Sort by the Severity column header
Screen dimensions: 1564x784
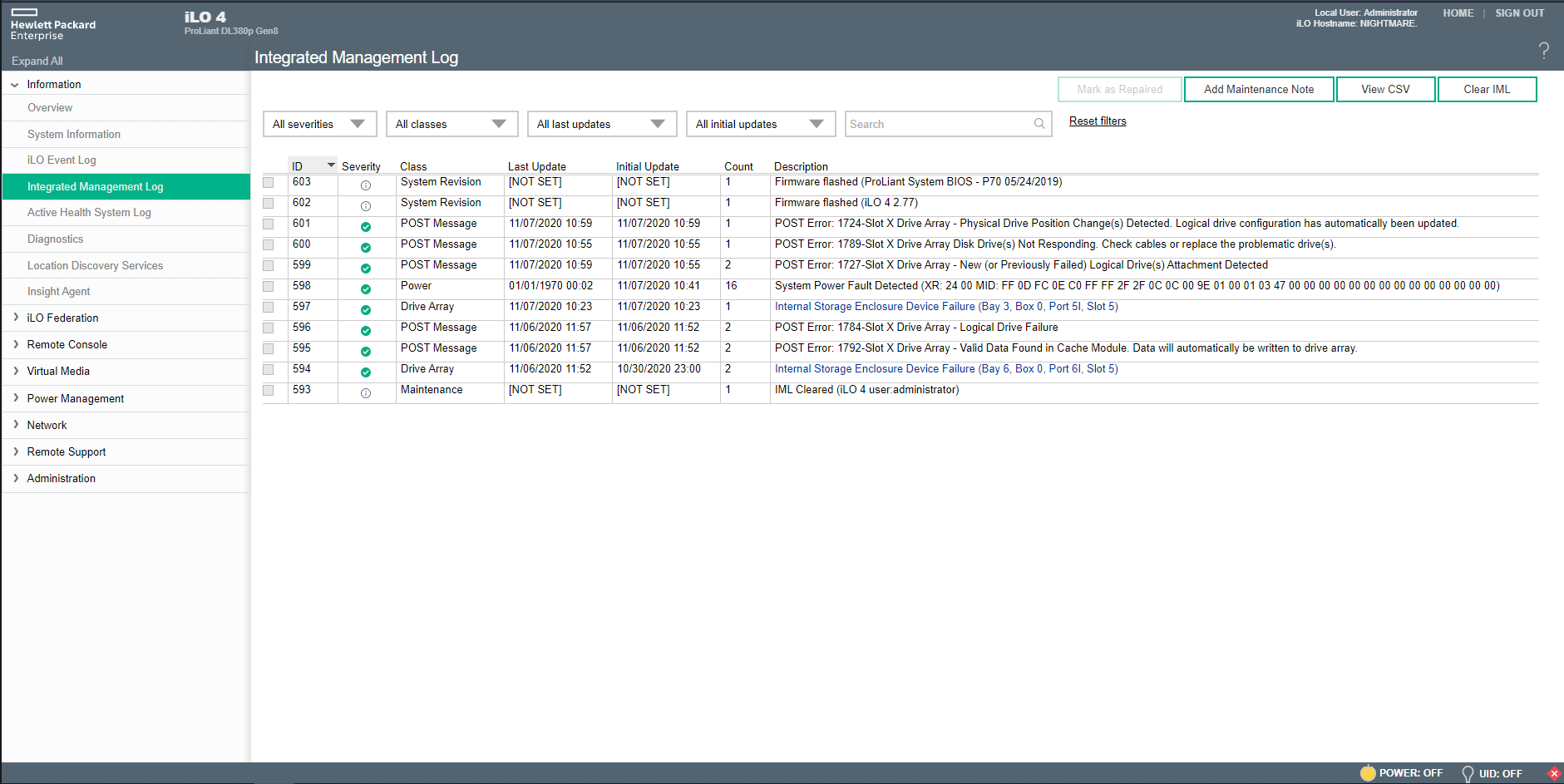pos(361,166)
